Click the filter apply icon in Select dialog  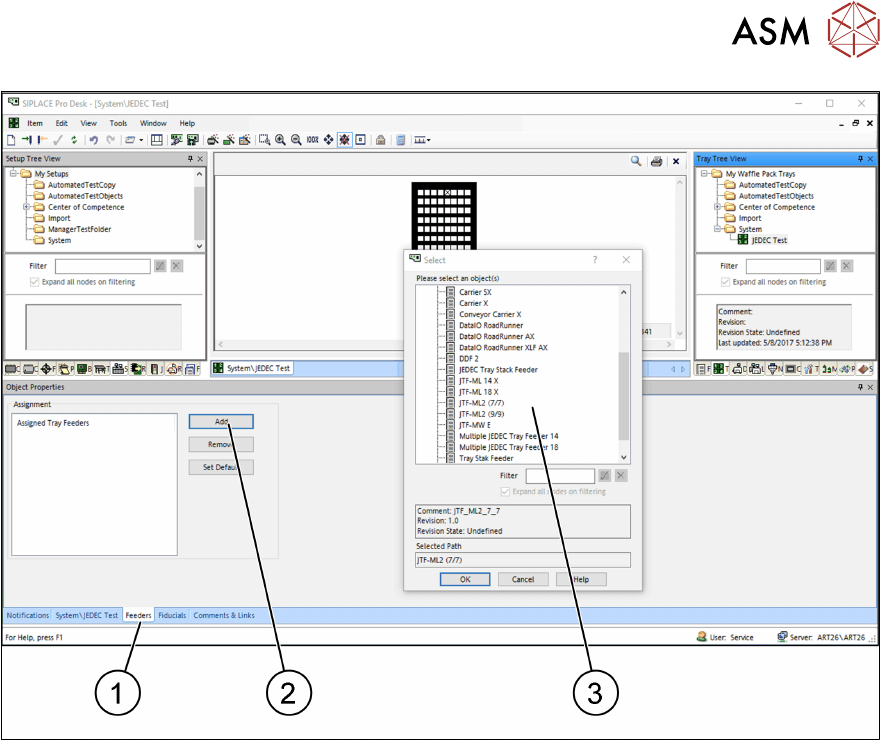(604, 476)
